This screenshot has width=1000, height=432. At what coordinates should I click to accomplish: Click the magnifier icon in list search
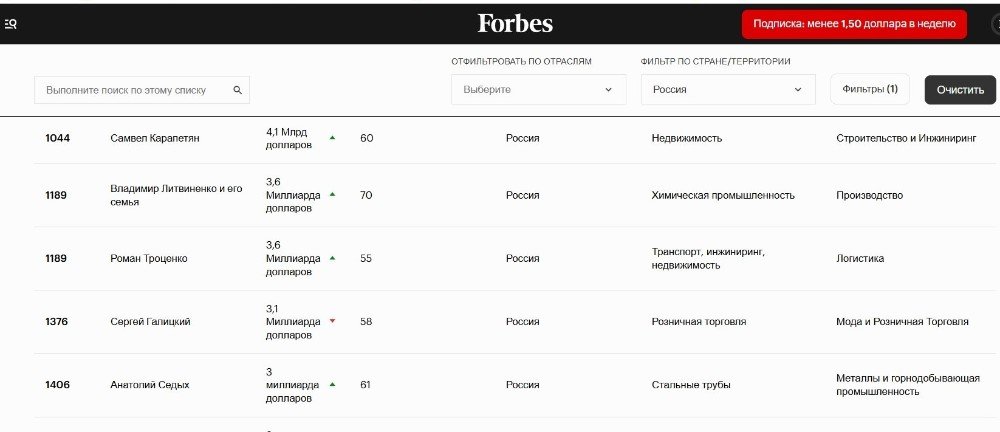(x=238, y=90)
